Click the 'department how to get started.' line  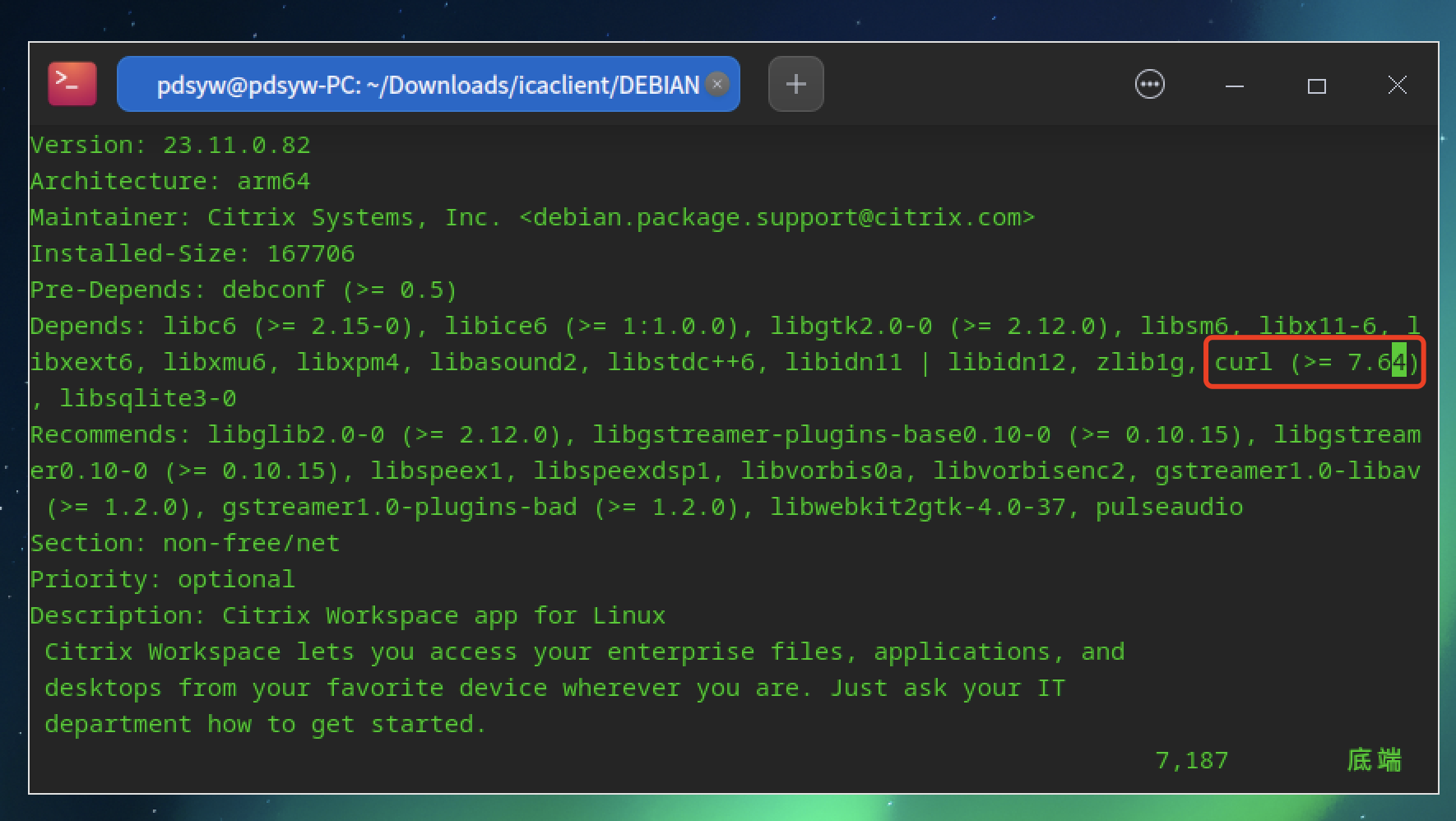pos(266,725)
